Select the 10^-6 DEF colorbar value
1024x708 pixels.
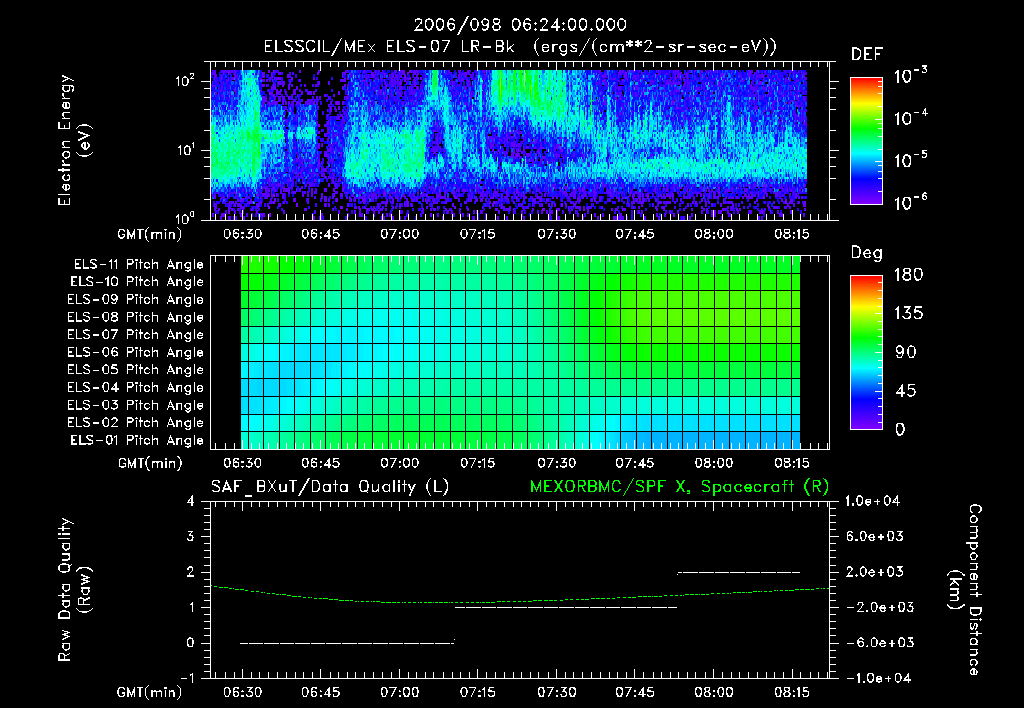tap(910, 202)
